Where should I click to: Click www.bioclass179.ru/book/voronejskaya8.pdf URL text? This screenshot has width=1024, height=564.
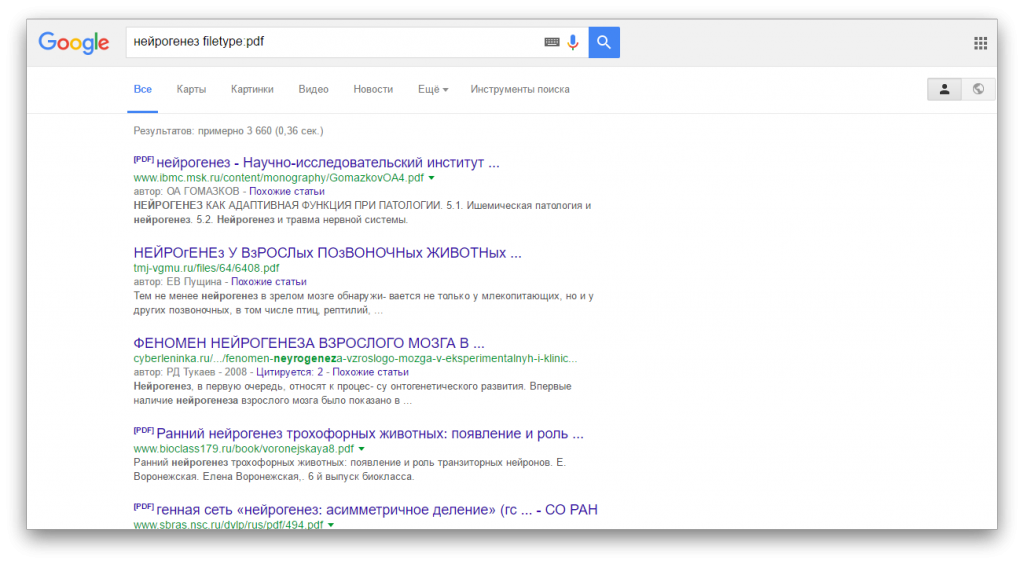coord(244,448)
